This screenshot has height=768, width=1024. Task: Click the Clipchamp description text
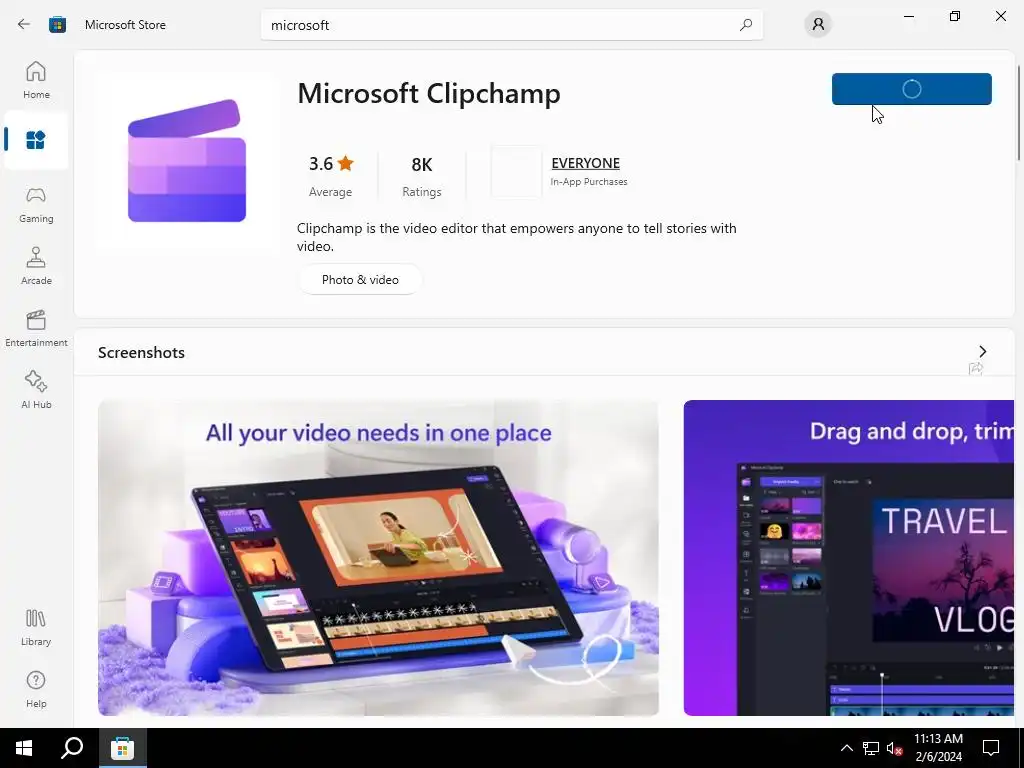click(x=517, y=237)
